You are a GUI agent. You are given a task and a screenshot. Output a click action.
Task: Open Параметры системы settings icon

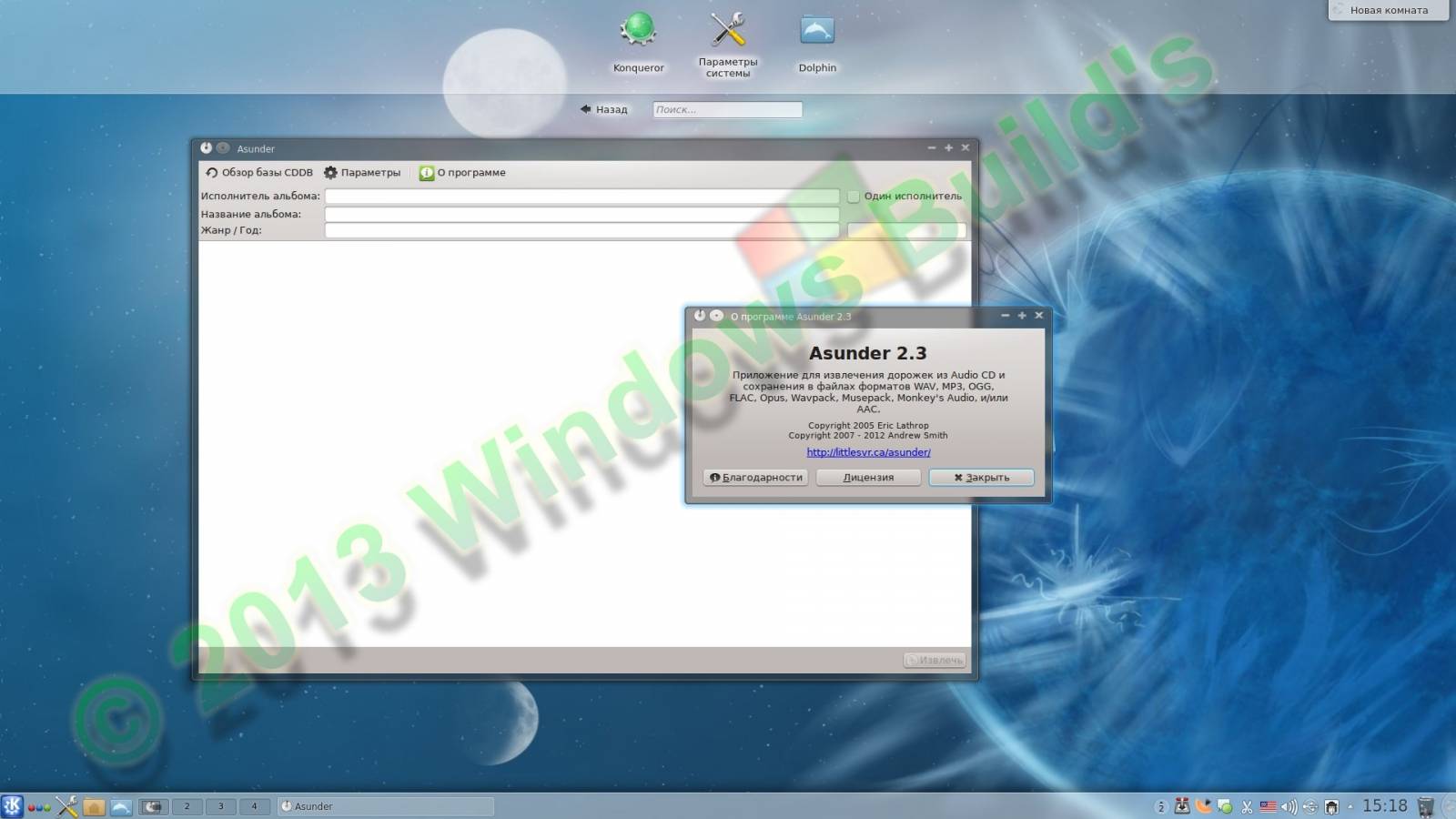(728, 30)
